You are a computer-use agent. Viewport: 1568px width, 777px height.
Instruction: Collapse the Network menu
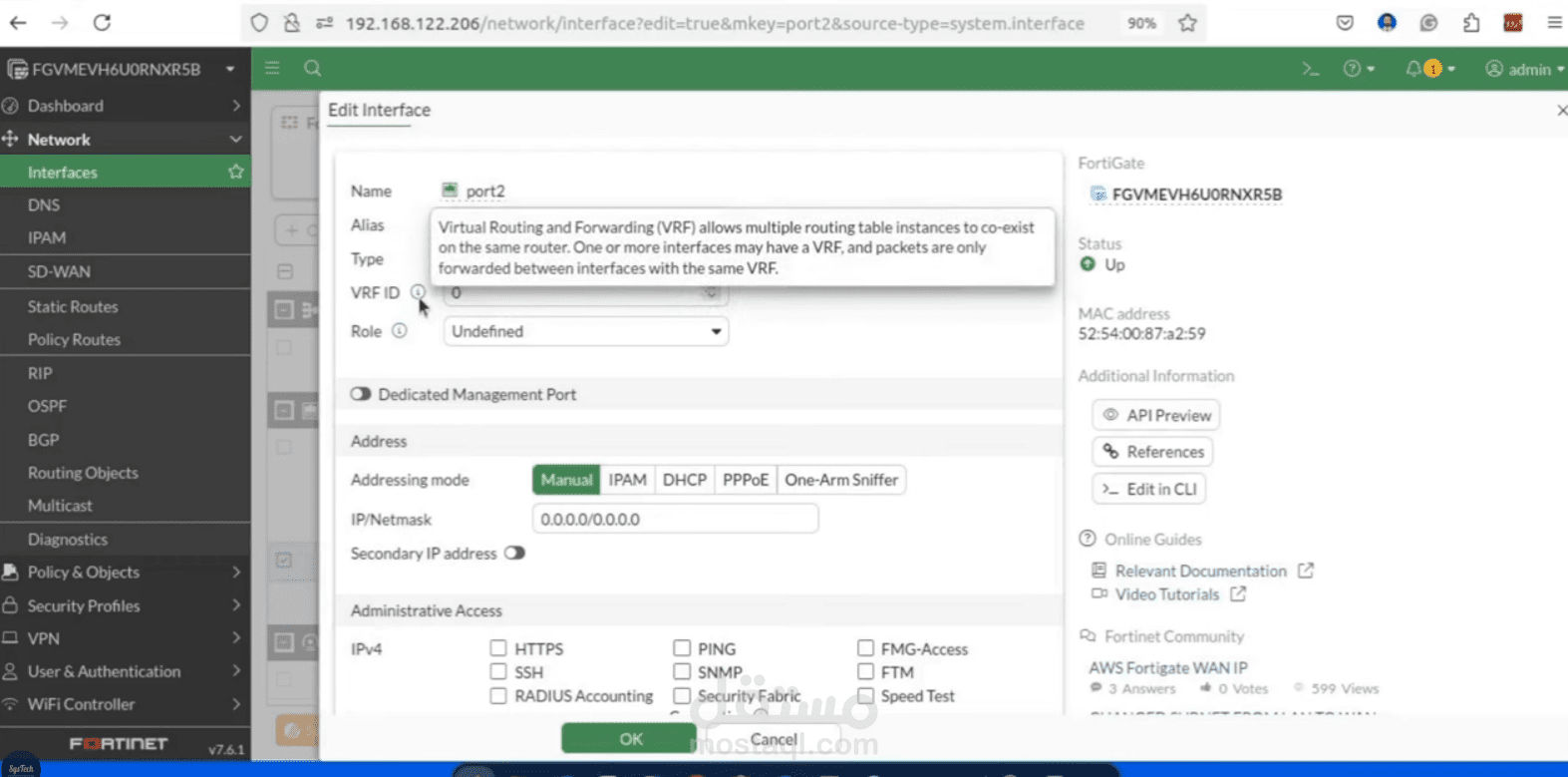pos(125,140)
